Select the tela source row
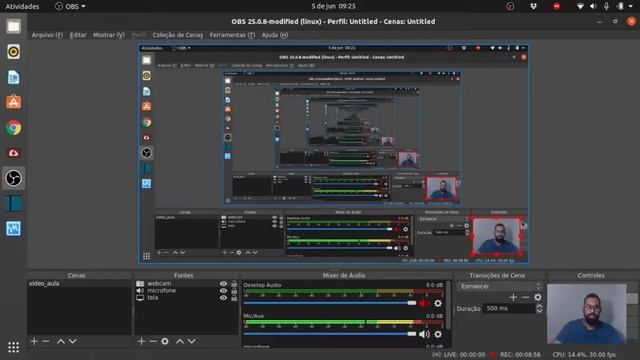This screenshot has height=360, width=640. (x=187, y=298)
